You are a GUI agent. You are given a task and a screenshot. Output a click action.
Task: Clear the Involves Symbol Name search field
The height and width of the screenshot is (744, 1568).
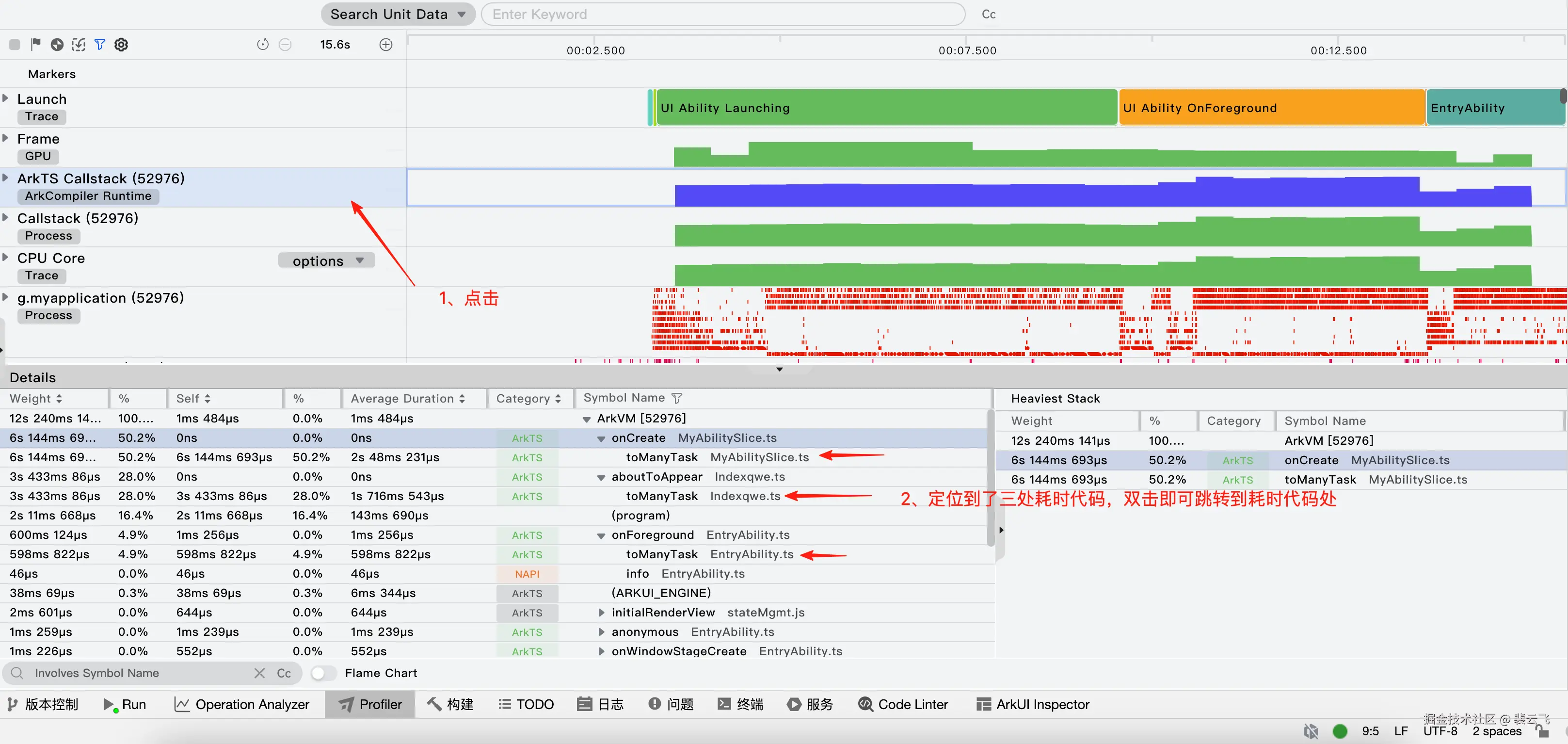click(x=259, y=673)
